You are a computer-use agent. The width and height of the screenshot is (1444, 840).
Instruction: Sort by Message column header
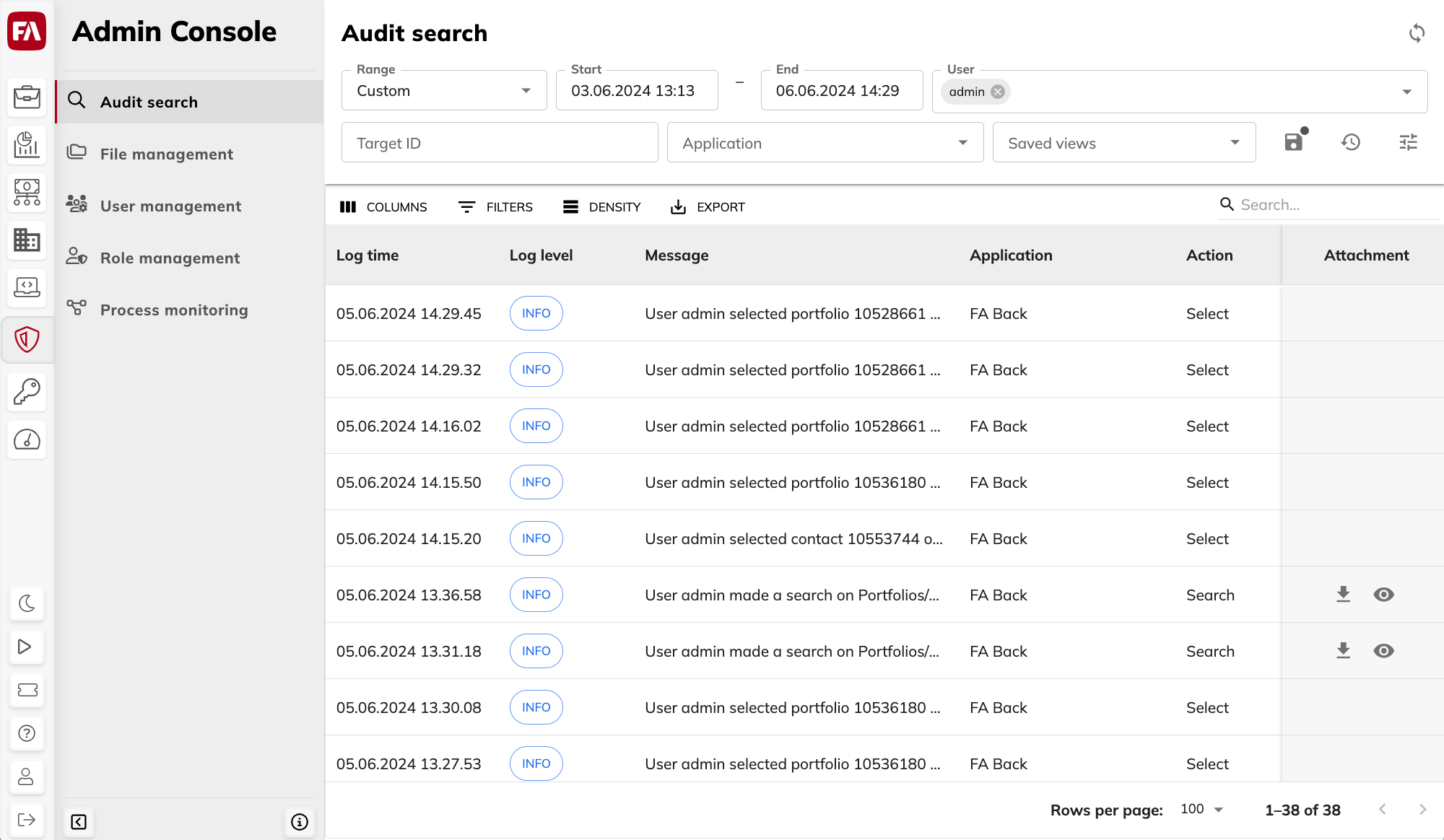677,255
